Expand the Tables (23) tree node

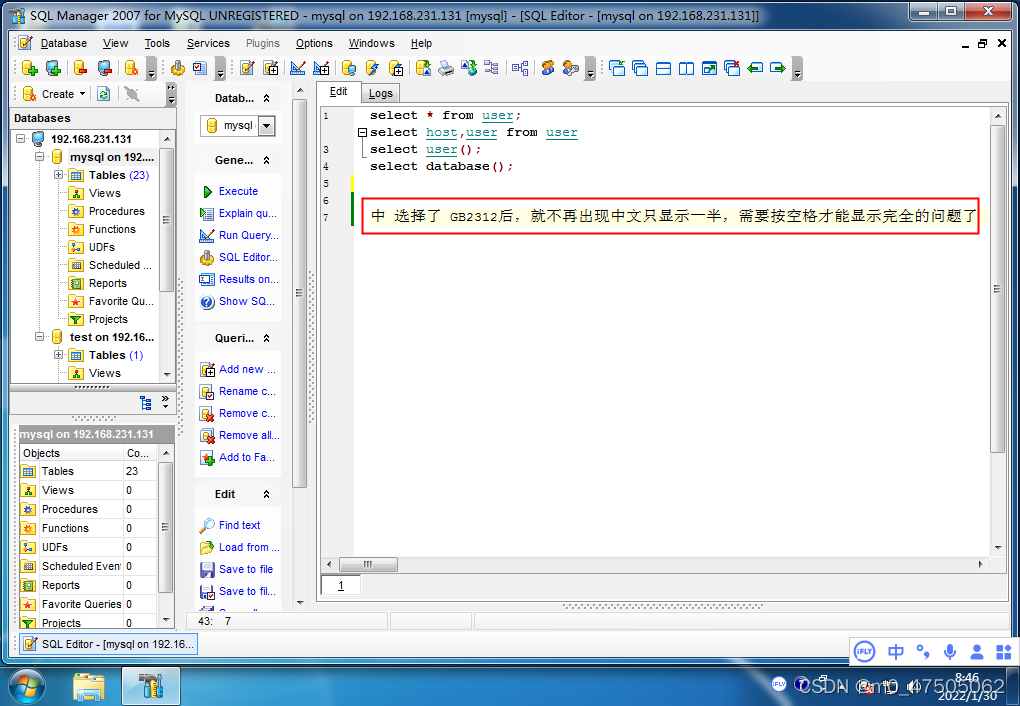pyautogui.click(x=58, y=175)
